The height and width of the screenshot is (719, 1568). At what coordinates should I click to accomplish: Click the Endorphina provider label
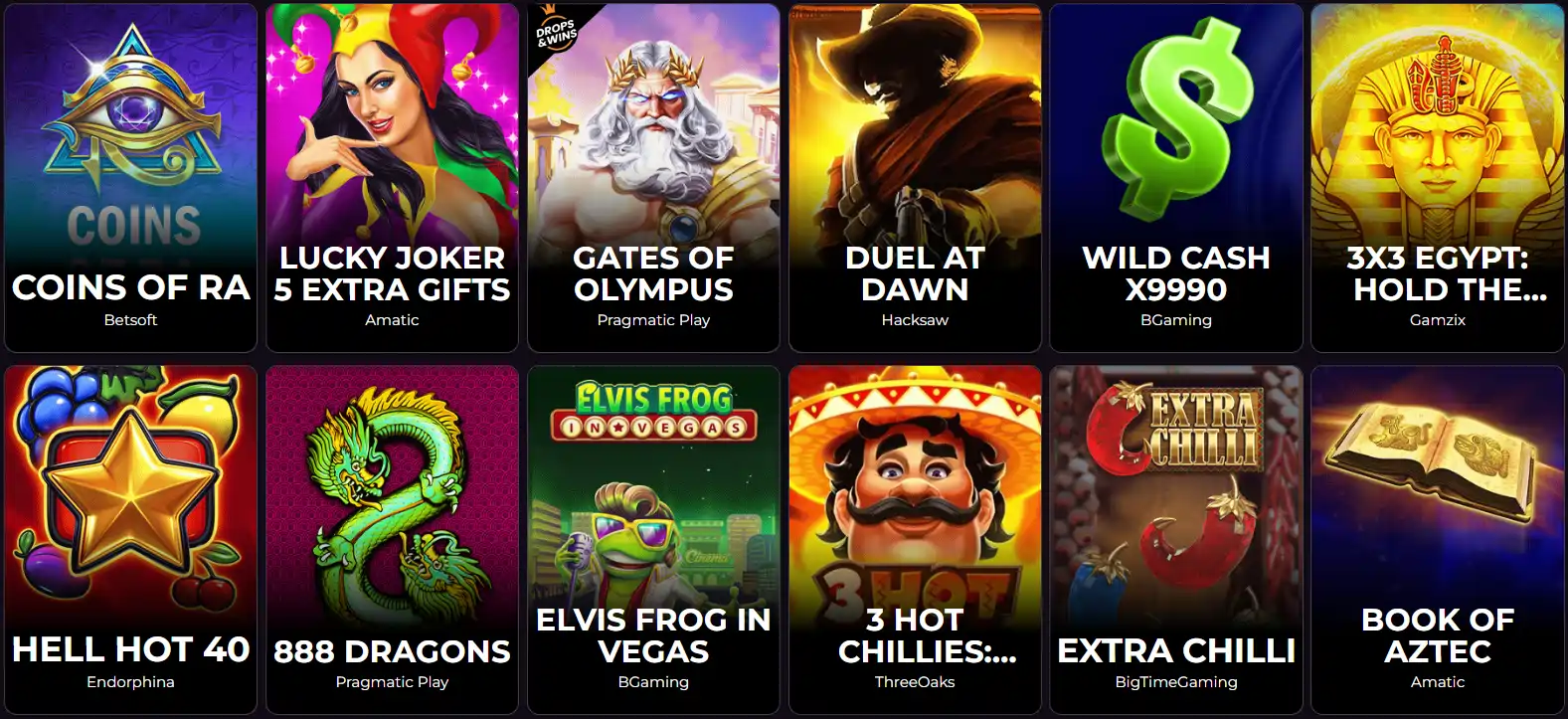(130, 682)
